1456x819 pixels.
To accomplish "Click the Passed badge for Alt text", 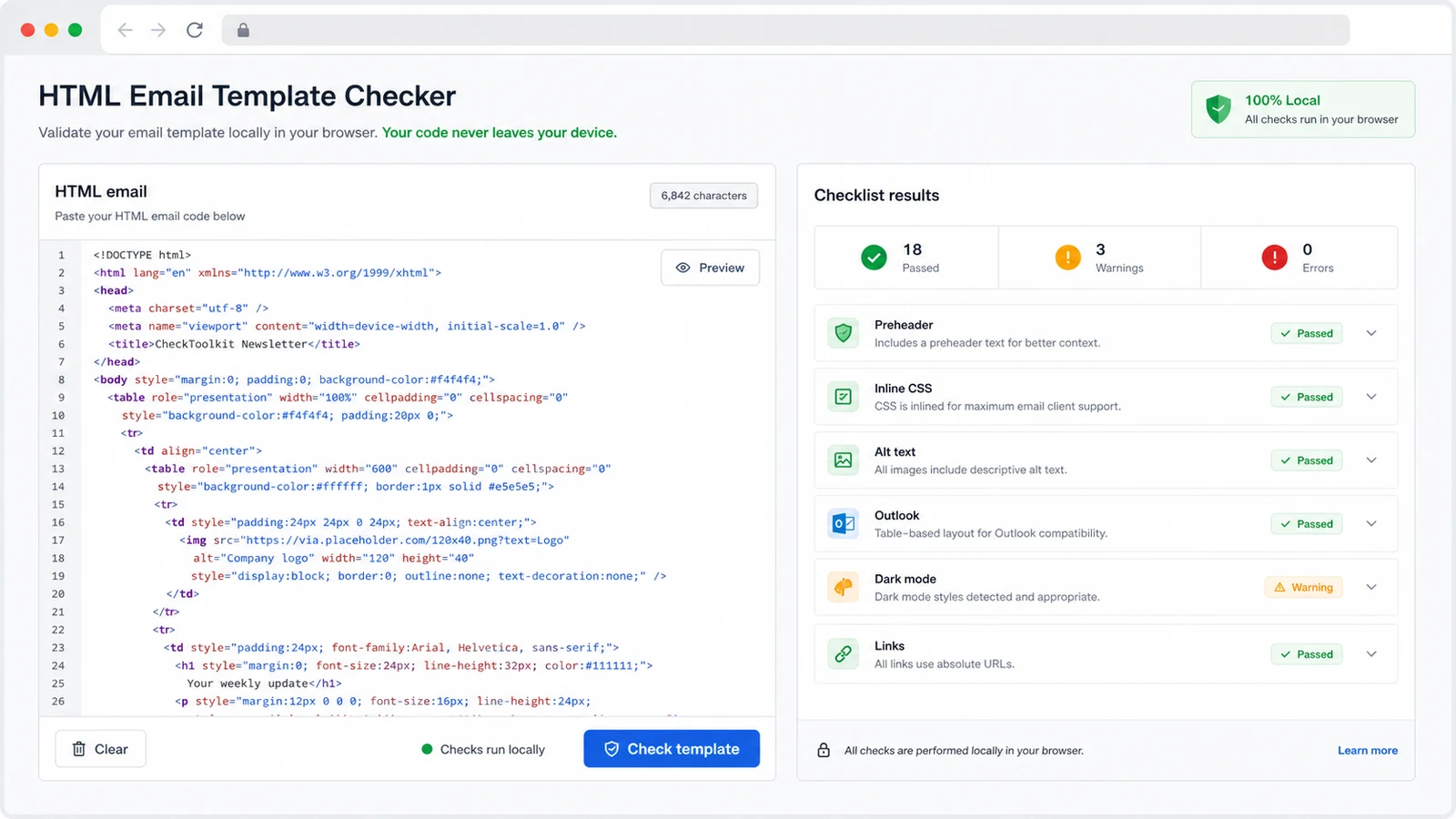I will click(1307, 460).
